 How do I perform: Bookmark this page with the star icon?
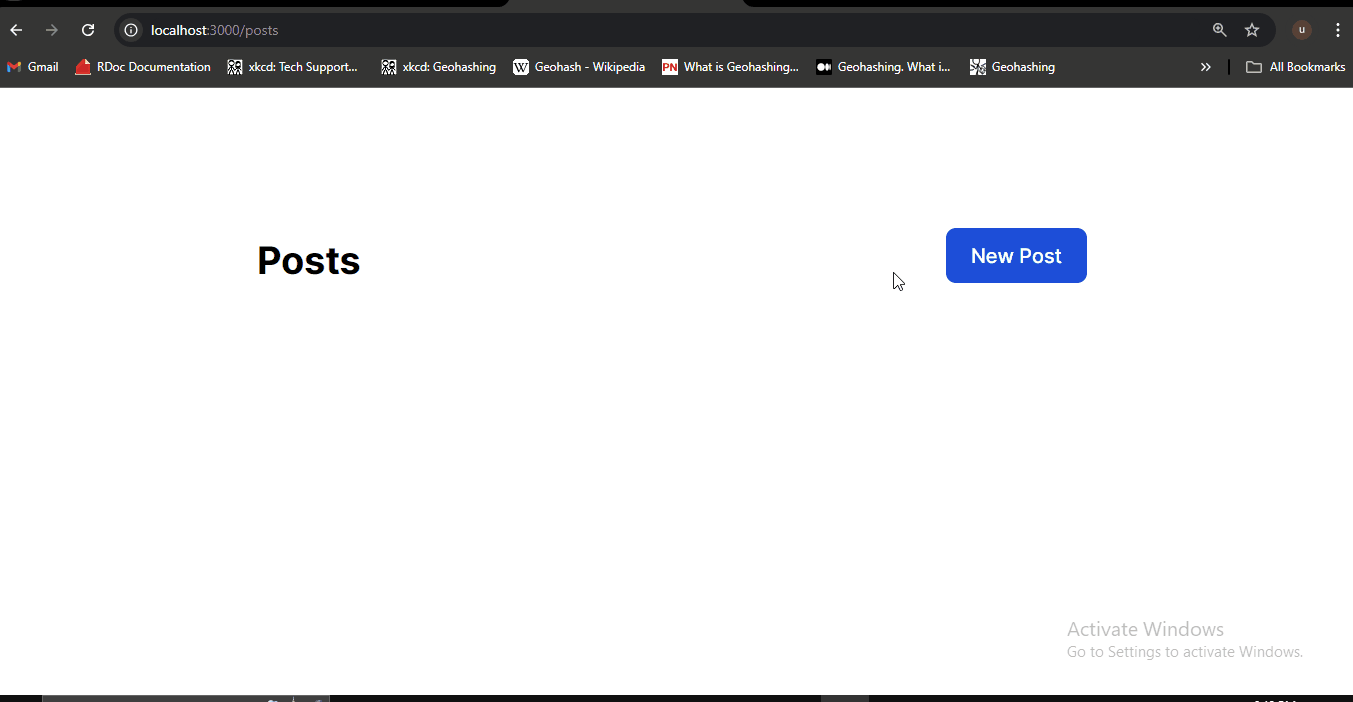[1252, 30]
